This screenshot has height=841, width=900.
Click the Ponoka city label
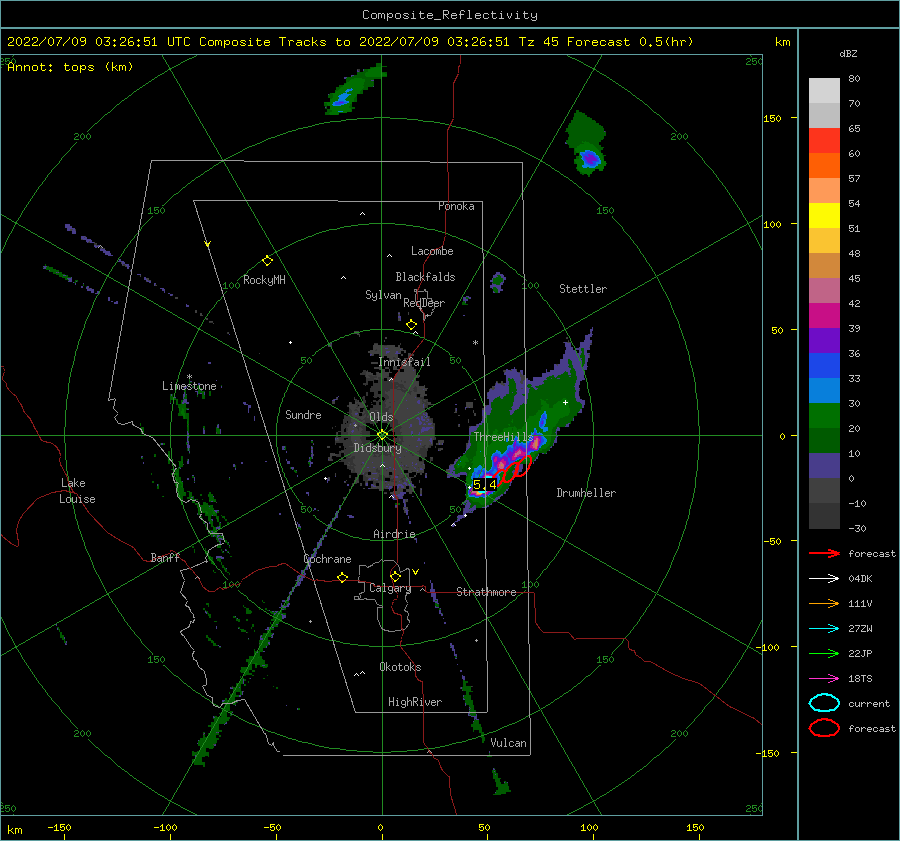click(456, 206)
